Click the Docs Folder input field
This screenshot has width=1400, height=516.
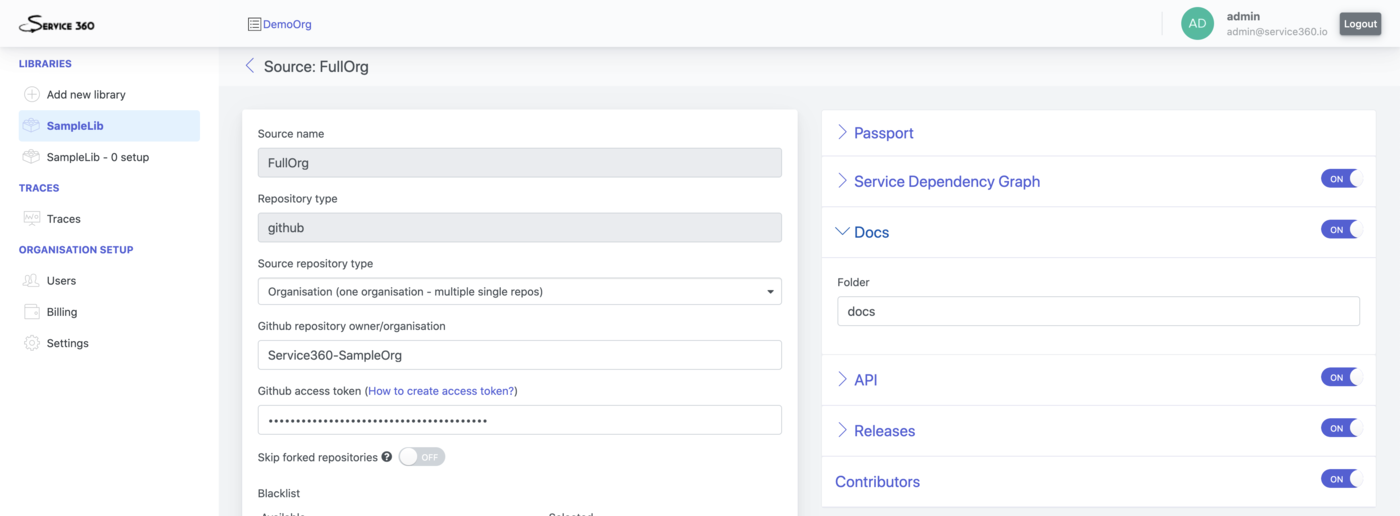pyautogui.click(x=1098, y=311)
